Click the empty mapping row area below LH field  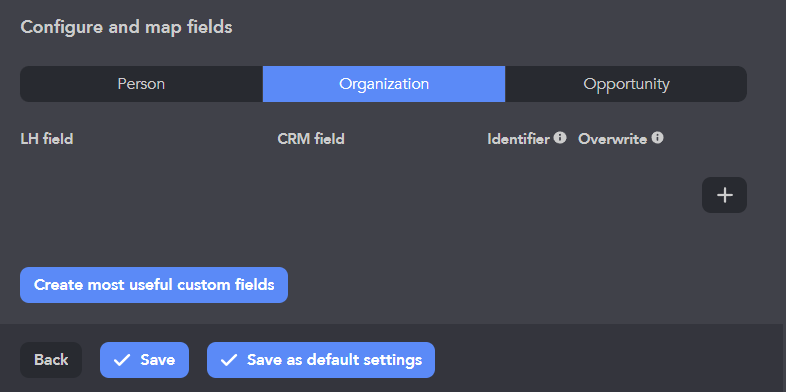click(x=145, y=195)
